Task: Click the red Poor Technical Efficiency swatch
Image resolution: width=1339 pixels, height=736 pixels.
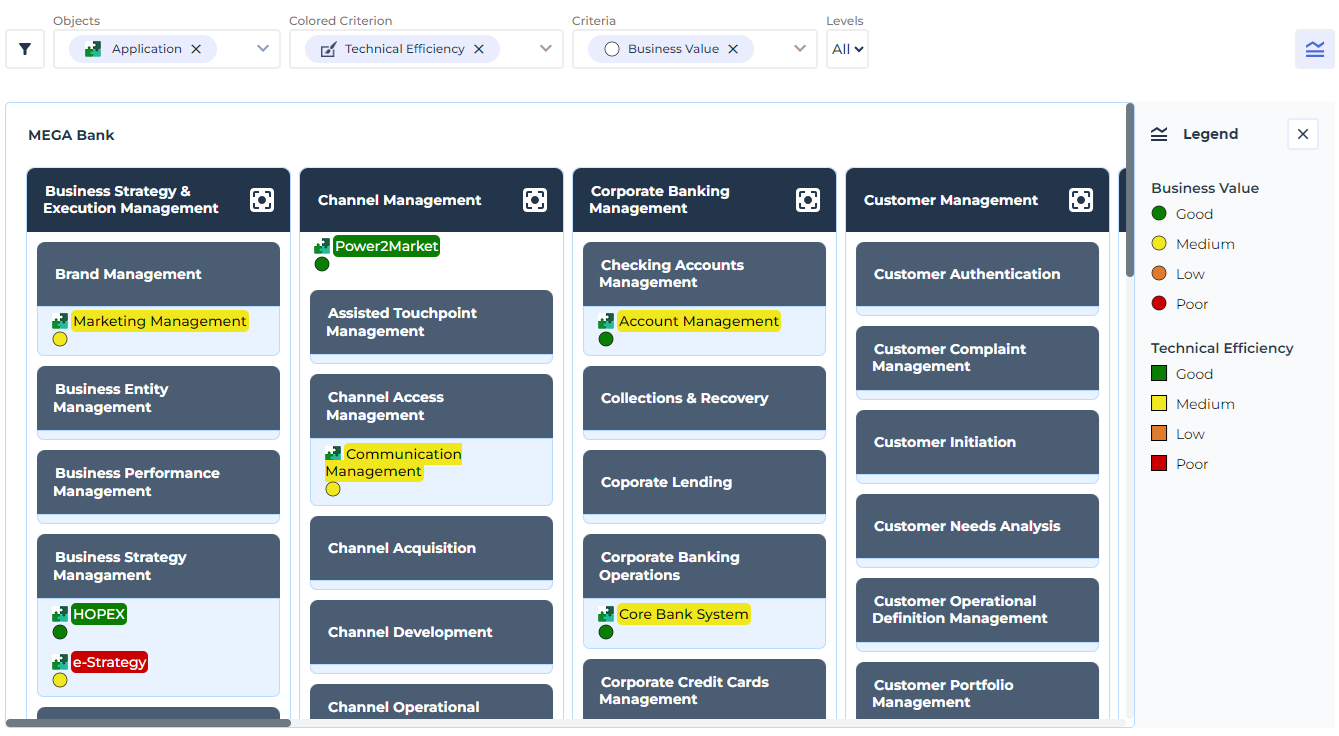Action: click(1159, 464)
